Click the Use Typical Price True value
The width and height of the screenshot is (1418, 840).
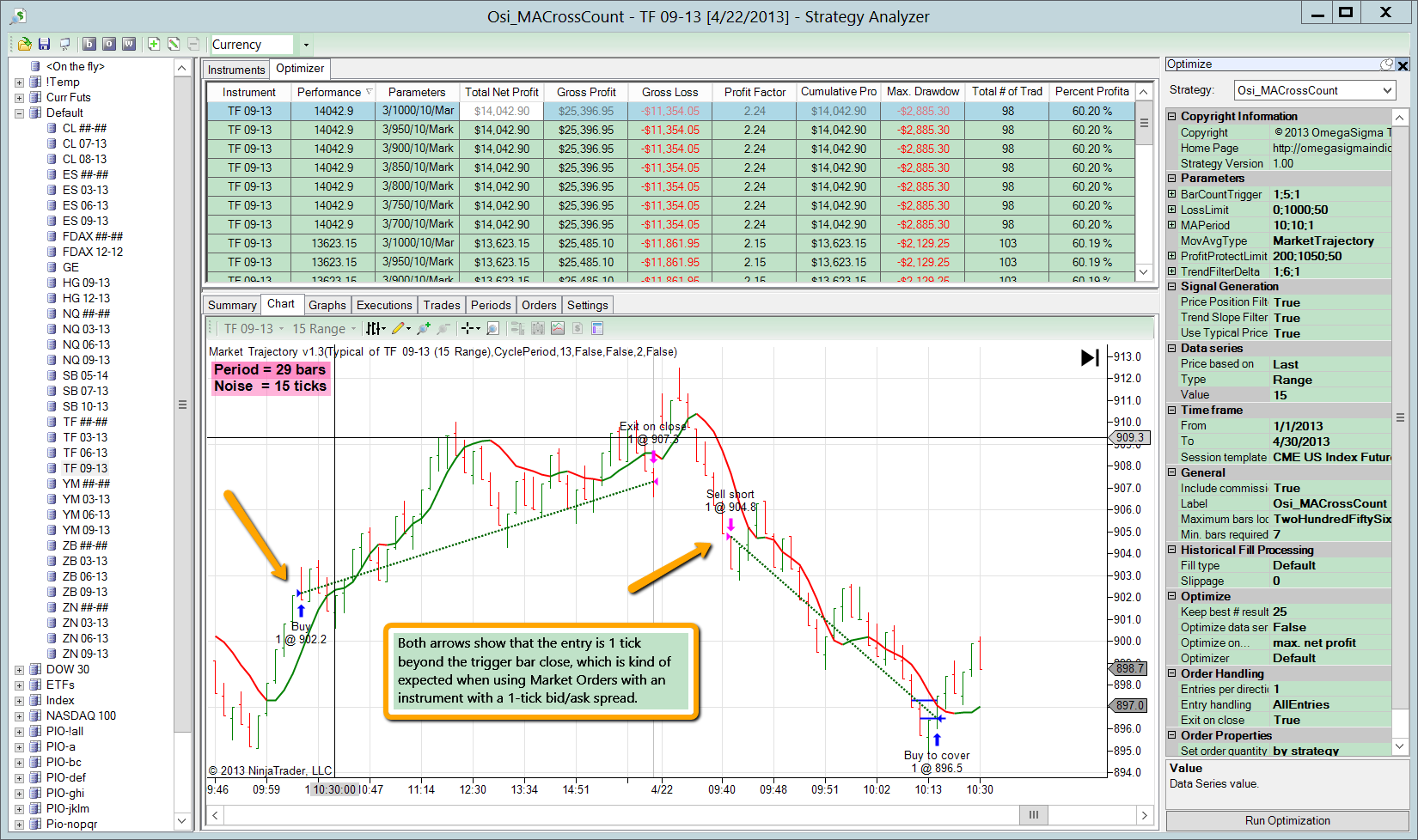pyautogui.click(x=1330, y=333)
